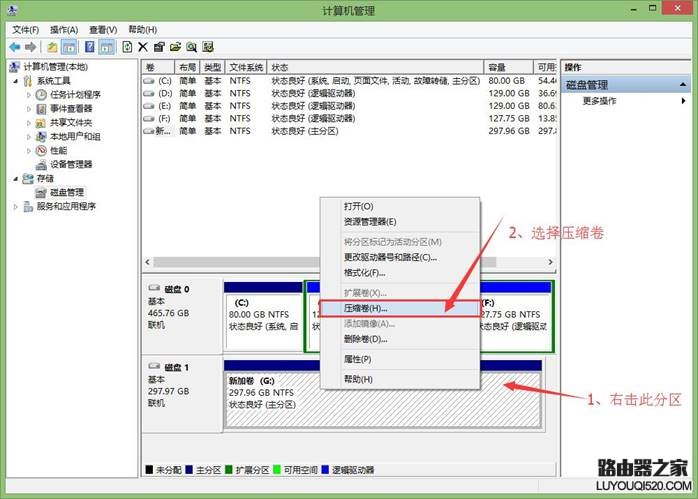This screenshot has height=499, width=698.
Task: Expand the 服务和应用程序 tree node
Action: (x=16, y=207)
